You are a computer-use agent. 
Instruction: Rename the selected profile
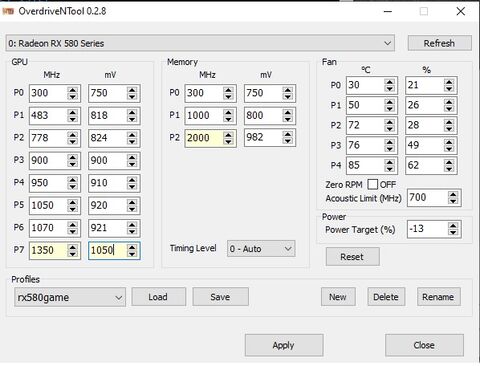[x=438, y=297]
